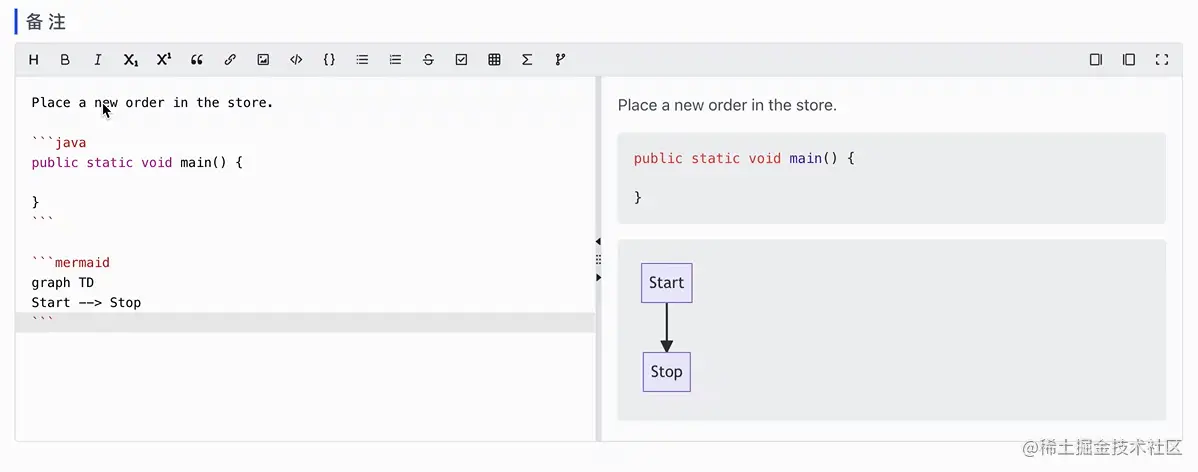Viewport: 1198px width, 472px height.
Task: Insert inline code
Action: tap(296, 60)
